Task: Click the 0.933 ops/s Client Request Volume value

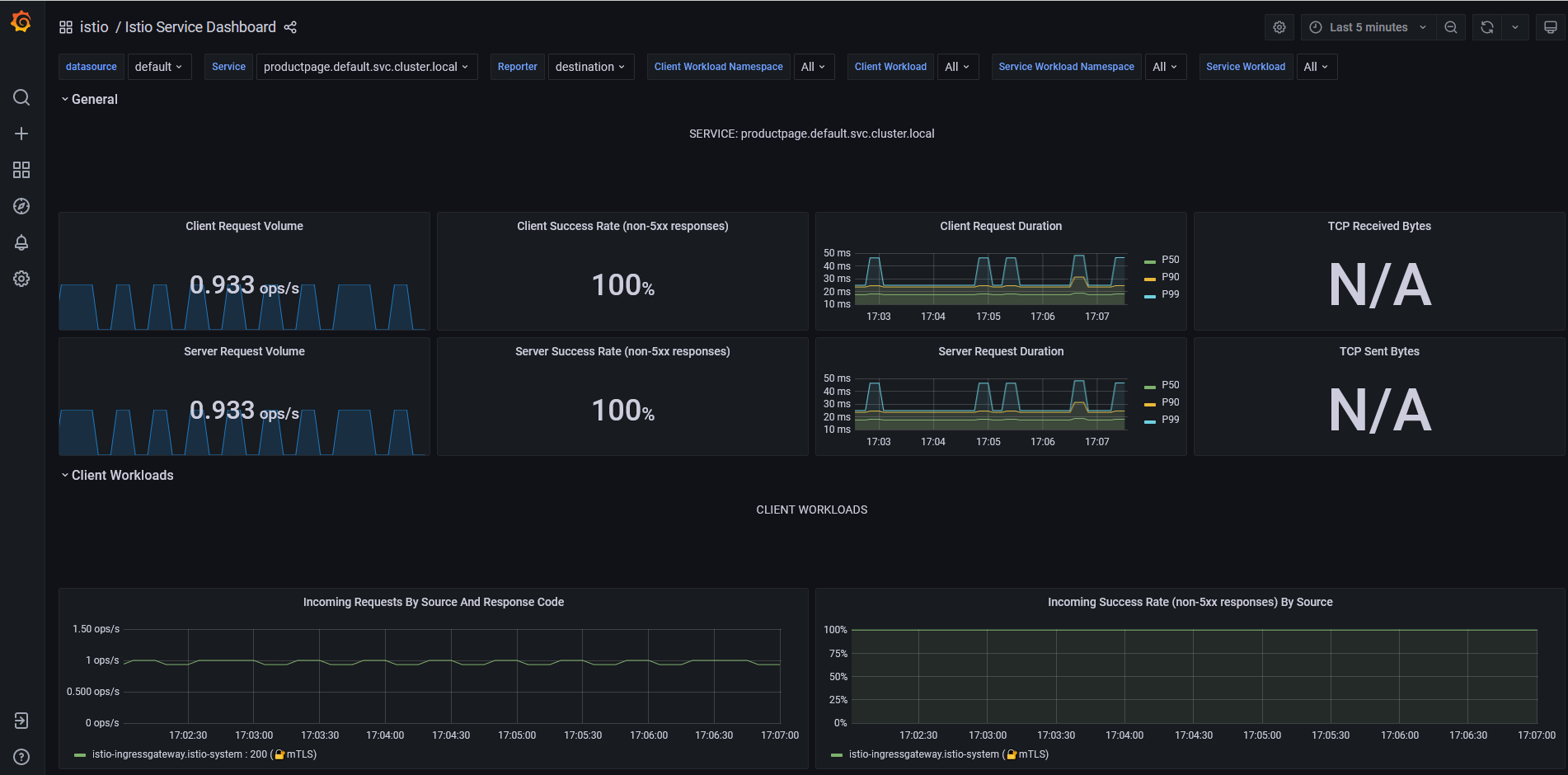Action: [x=244, y=285]
